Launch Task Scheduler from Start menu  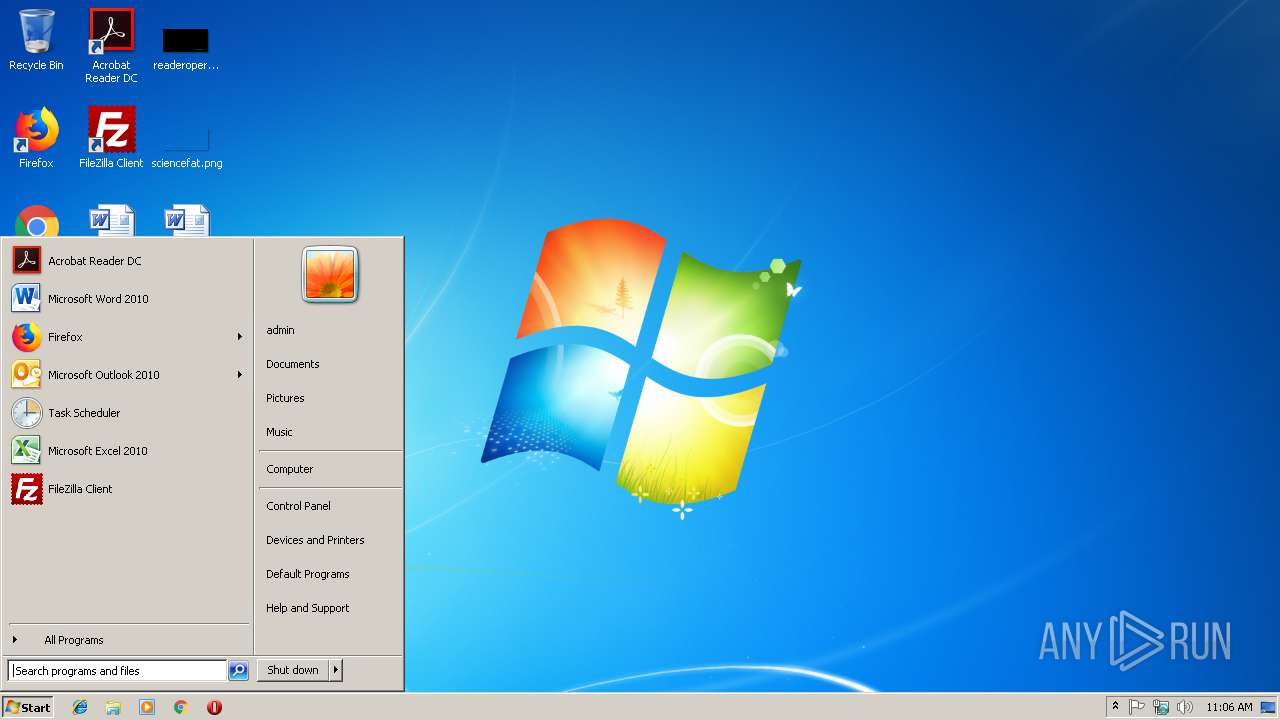127,413
